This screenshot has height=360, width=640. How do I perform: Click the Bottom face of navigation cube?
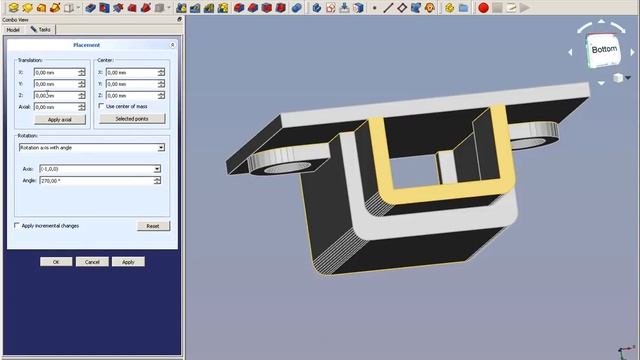tap(604, 50)
